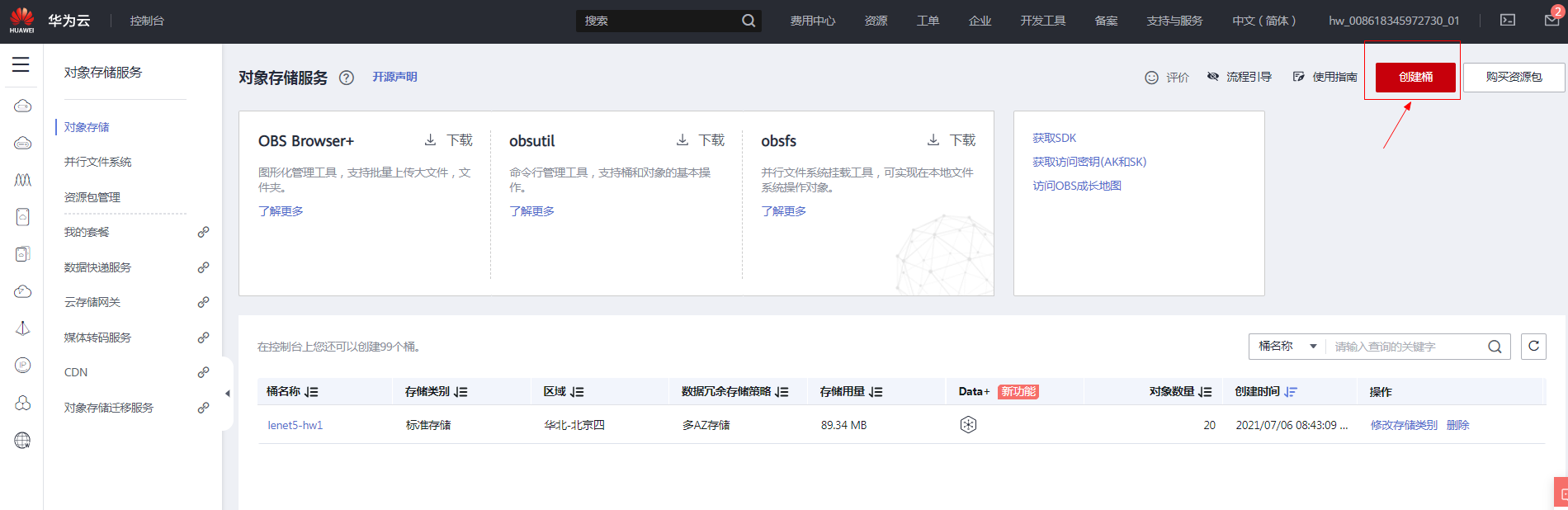
Task: Sort the table by 桶名称 column
Action: pyautogui.click(x=311, y=392)
